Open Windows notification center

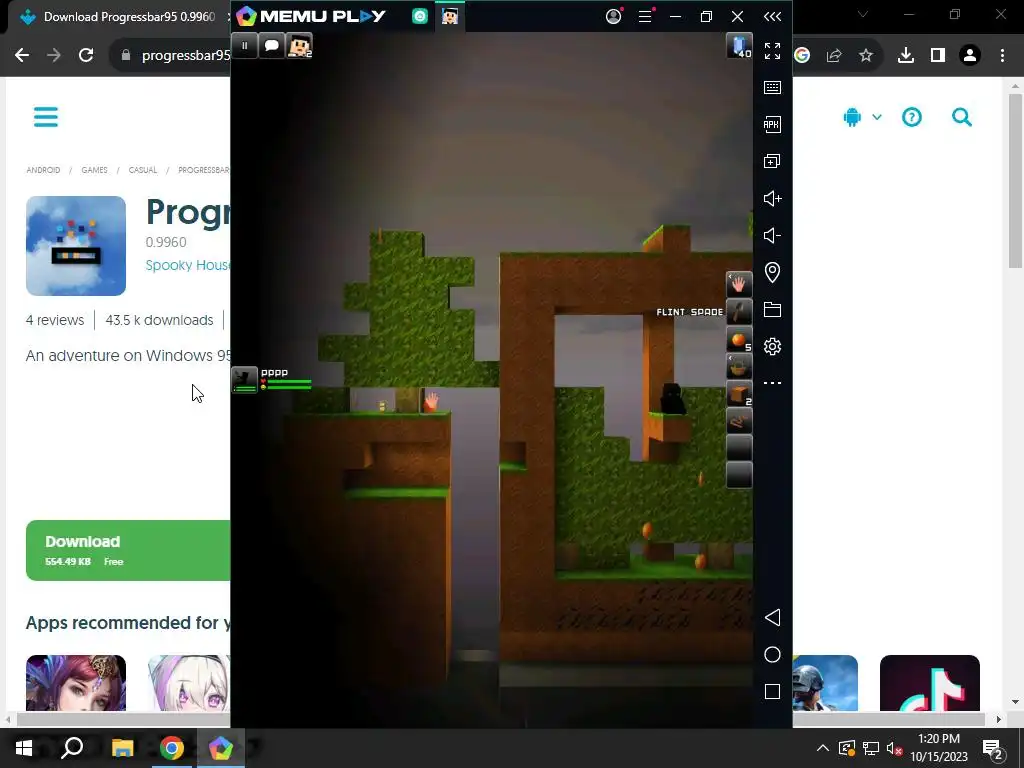tap(993, 748)
